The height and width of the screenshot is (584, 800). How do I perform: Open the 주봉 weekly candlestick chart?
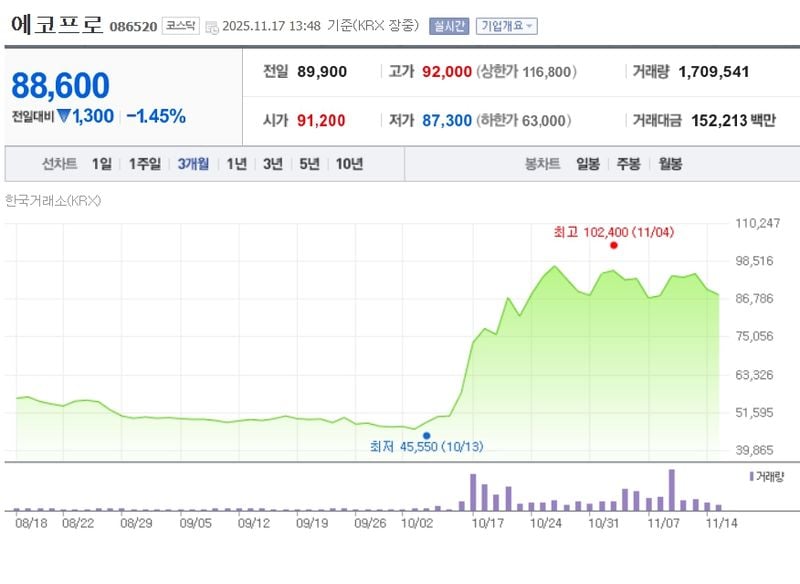628,164
